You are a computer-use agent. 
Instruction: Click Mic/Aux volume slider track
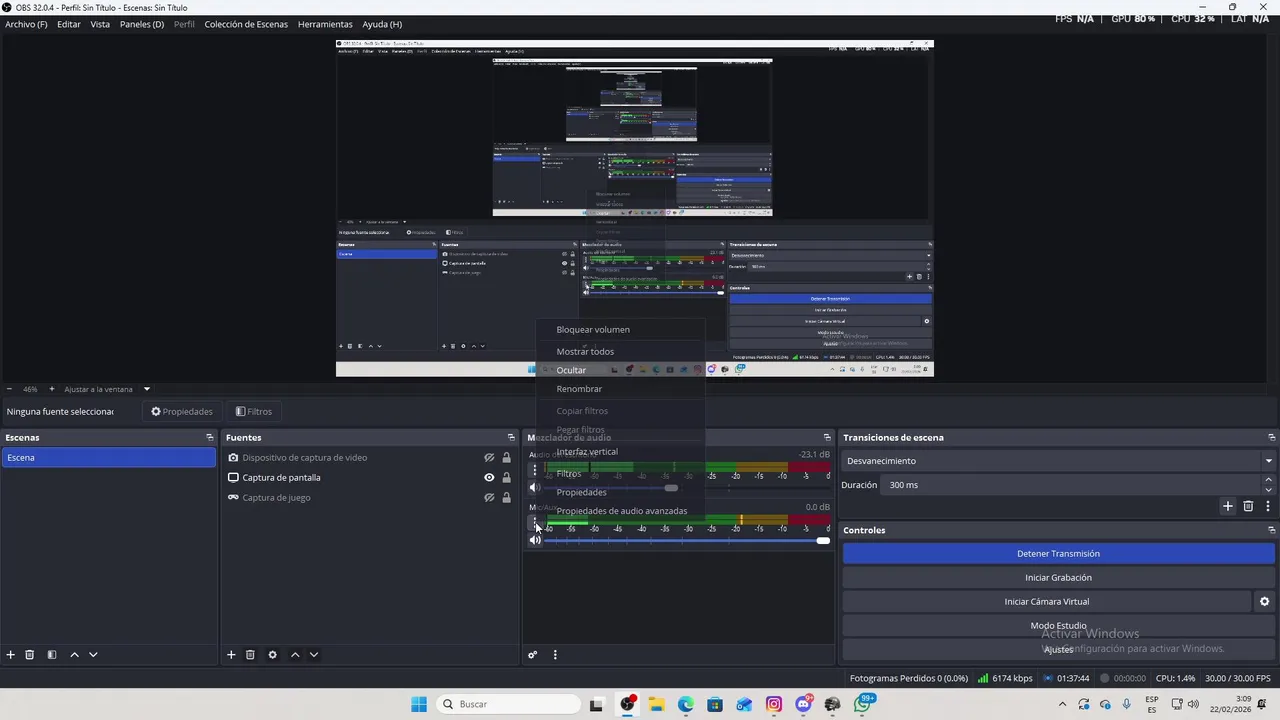coord(687,541)
